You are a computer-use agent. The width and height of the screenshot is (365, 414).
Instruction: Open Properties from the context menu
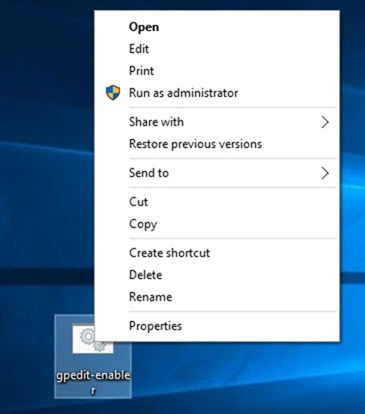[217, 326]
